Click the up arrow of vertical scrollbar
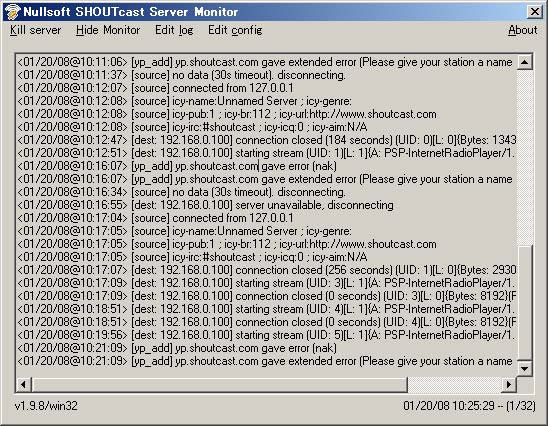The height and width of the screenshot is (426, 548). [525, 62]
